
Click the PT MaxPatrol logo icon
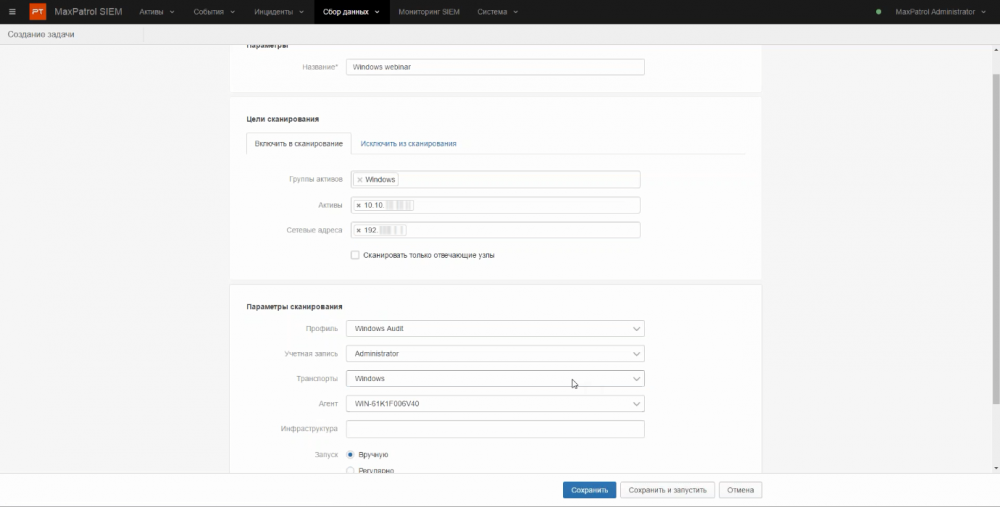[x=38, y=11]
